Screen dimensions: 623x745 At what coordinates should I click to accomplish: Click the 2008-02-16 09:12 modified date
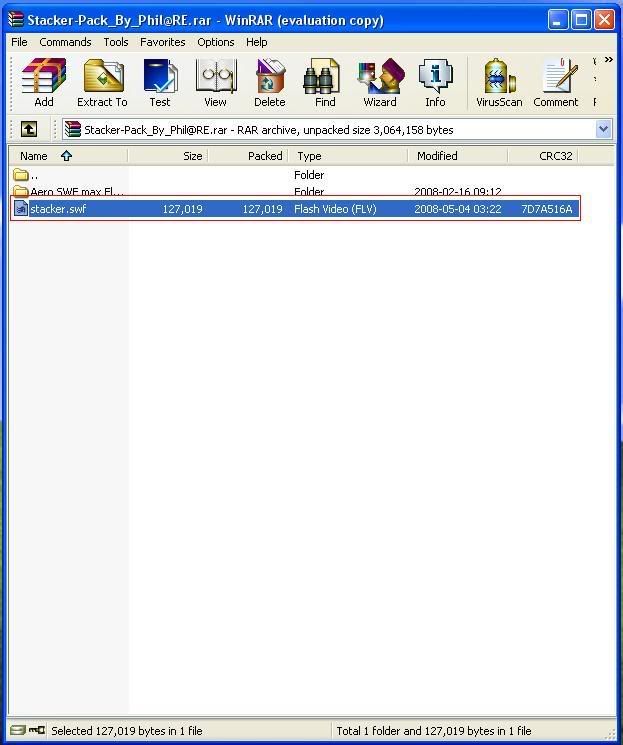point(458,191)
